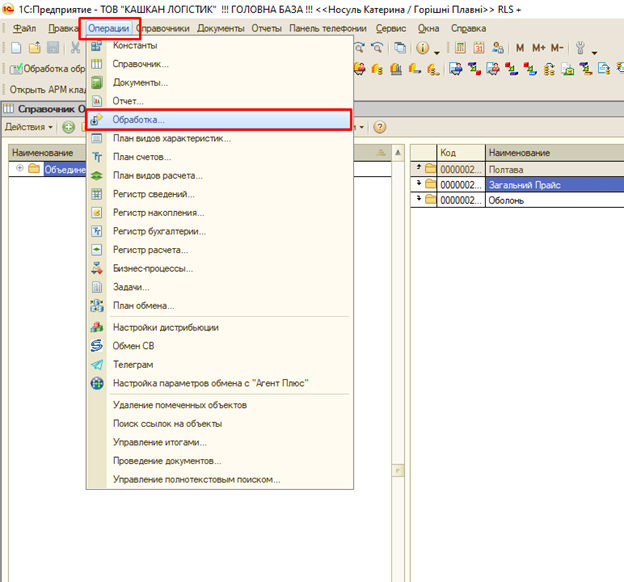The image size is (624, 582).
Task: Choose Отчет... menu entry
Action: tap(220, 101)
